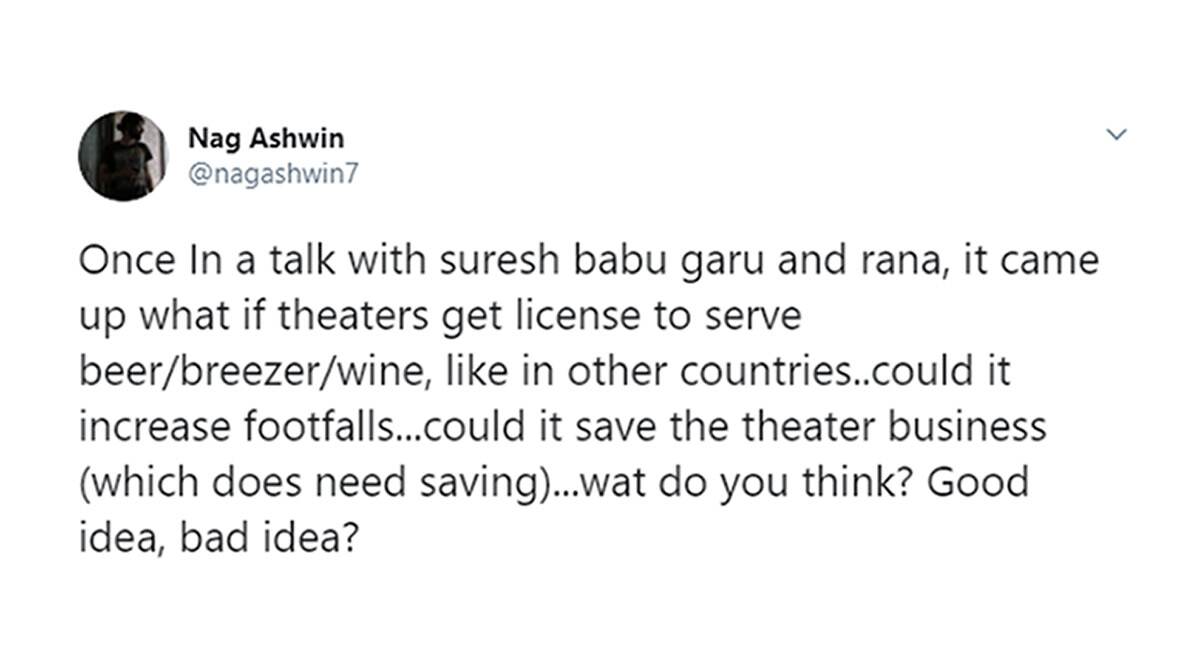Click the Nag Ashwin display name
The height and width of the screenshot is (667, 1200).
click(x=265, y=138)
